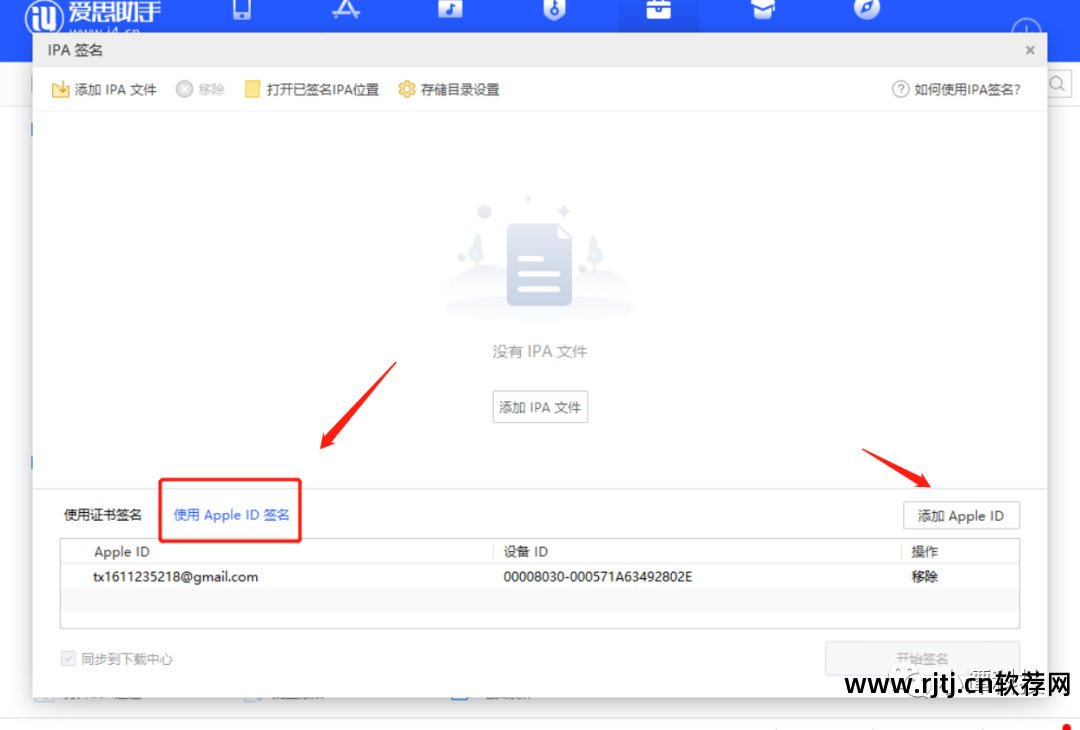Open the game controller section
Image resolution: width=1080 pixels, height=730 pixels.
tap(554, 10)
